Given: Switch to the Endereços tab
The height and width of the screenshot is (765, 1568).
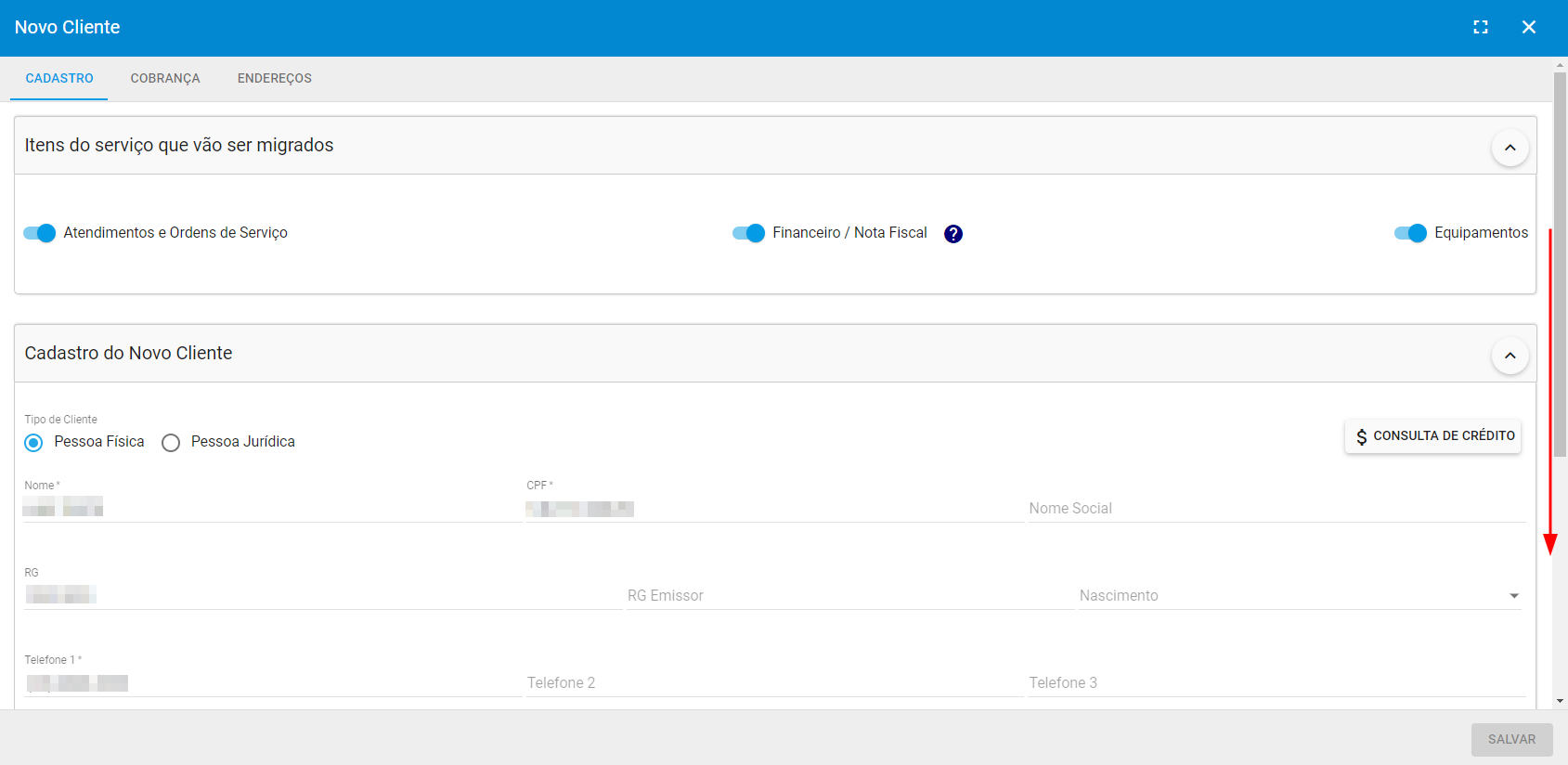Looking at the screenshot, I should click(x=275, y=79).
